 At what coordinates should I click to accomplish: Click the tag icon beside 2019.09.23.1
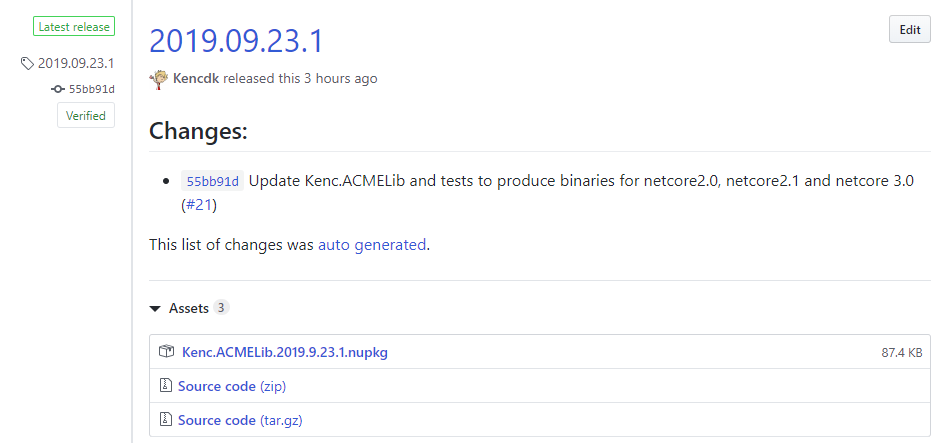click(27, 63)
